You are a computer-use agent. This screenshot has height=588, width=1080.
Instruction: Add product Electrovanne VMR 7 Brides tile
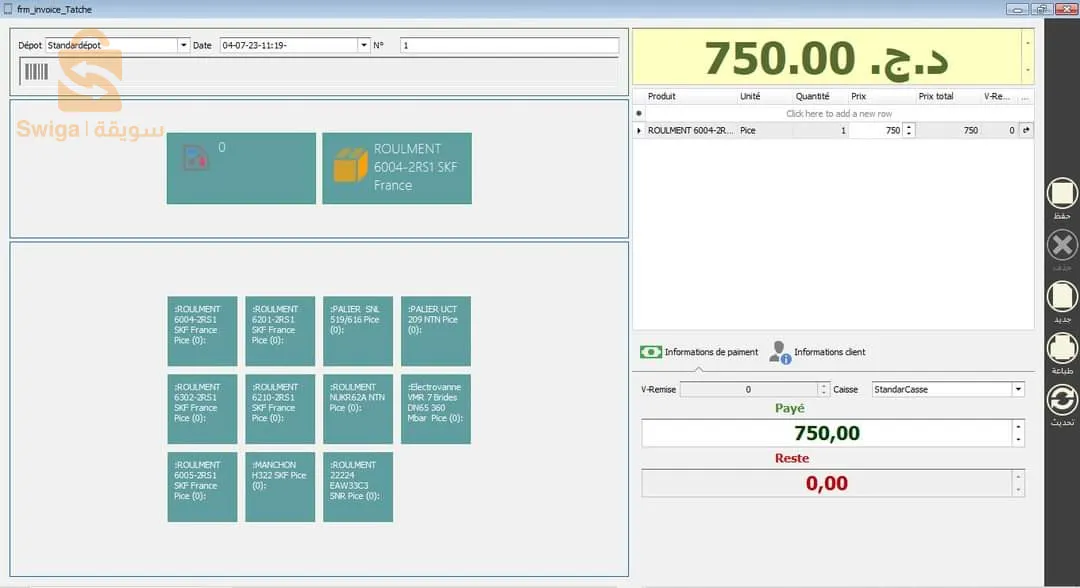(436, 409)
